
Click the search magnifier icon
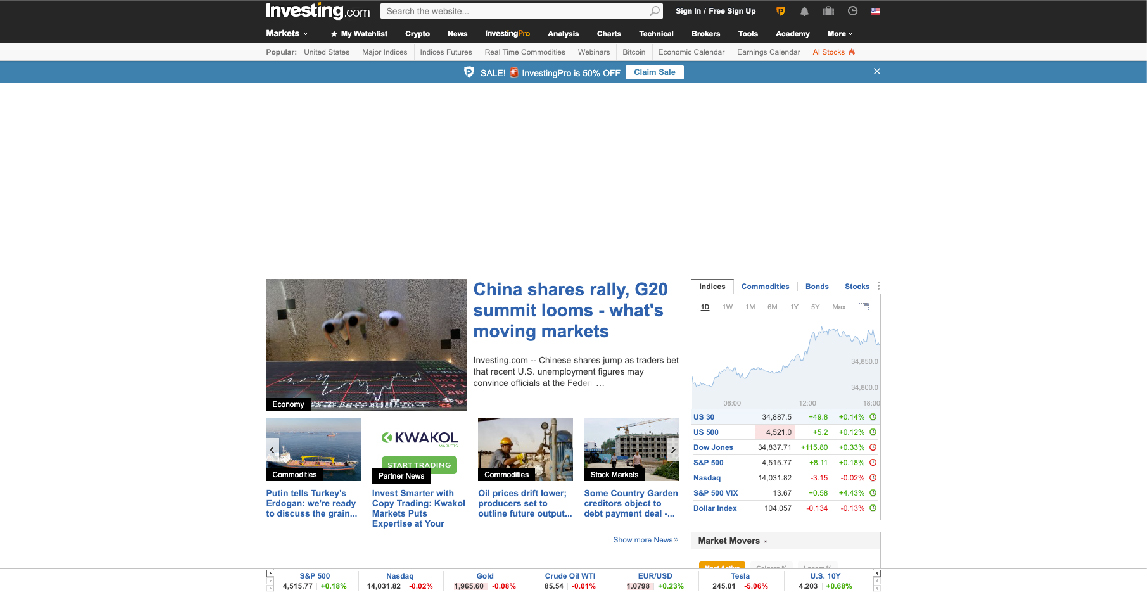coord(654,11)
